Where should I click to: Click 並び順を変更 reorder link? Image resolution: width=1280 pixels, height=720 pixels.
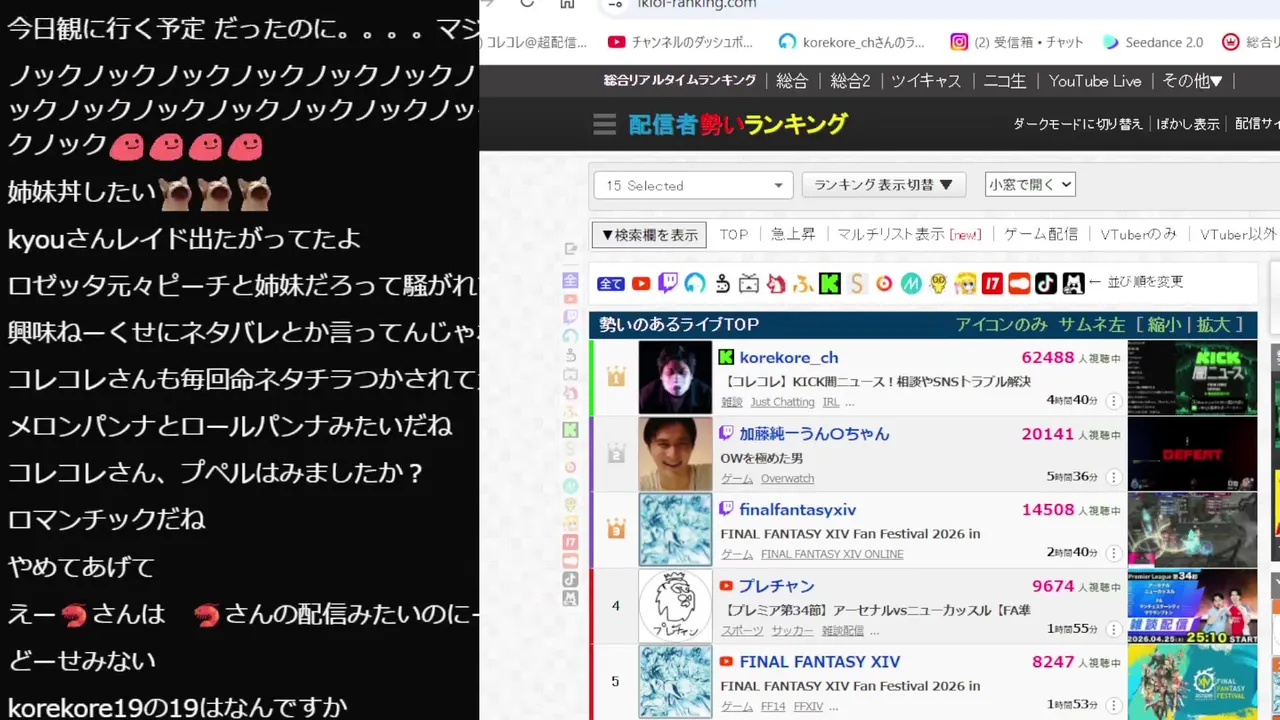tap(1143, 283)
